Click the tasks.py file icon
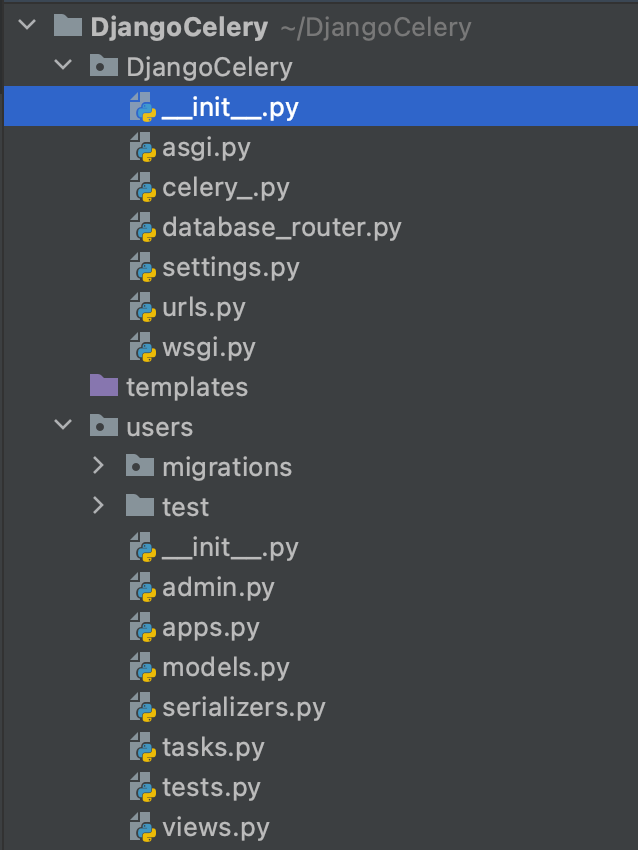Image resolution: width=638 pixels, height=850 pixels. click(x=144, y=747)
